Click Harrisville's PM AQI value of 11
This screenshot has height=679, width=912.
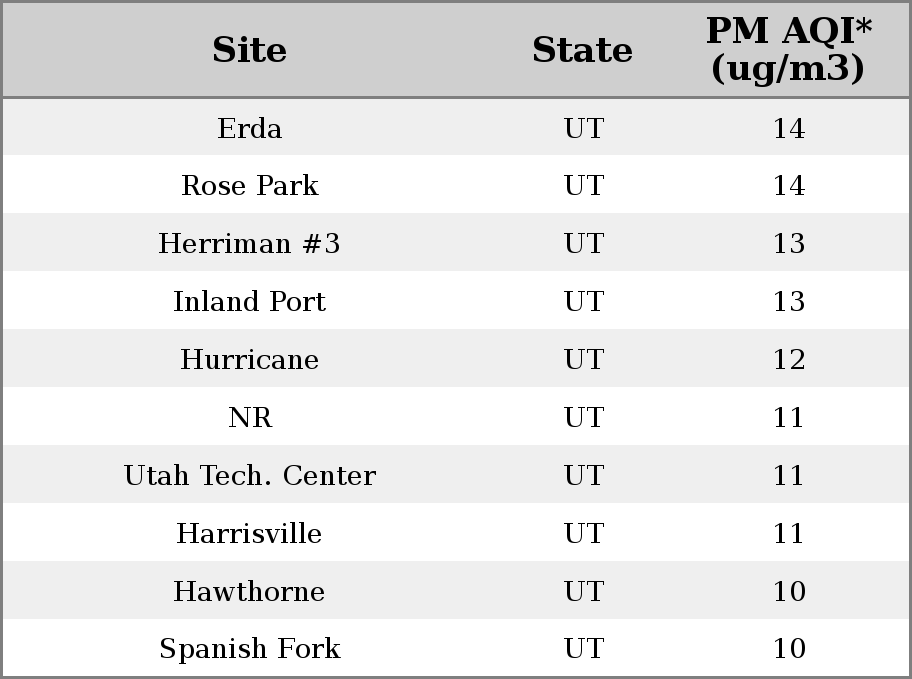coord(789,533)
